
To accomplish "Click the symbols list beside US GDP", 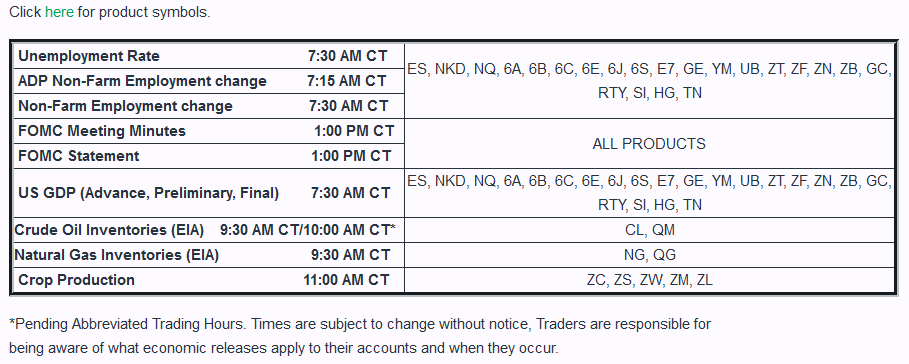I will pyautogui.click(x=649, y=193).
